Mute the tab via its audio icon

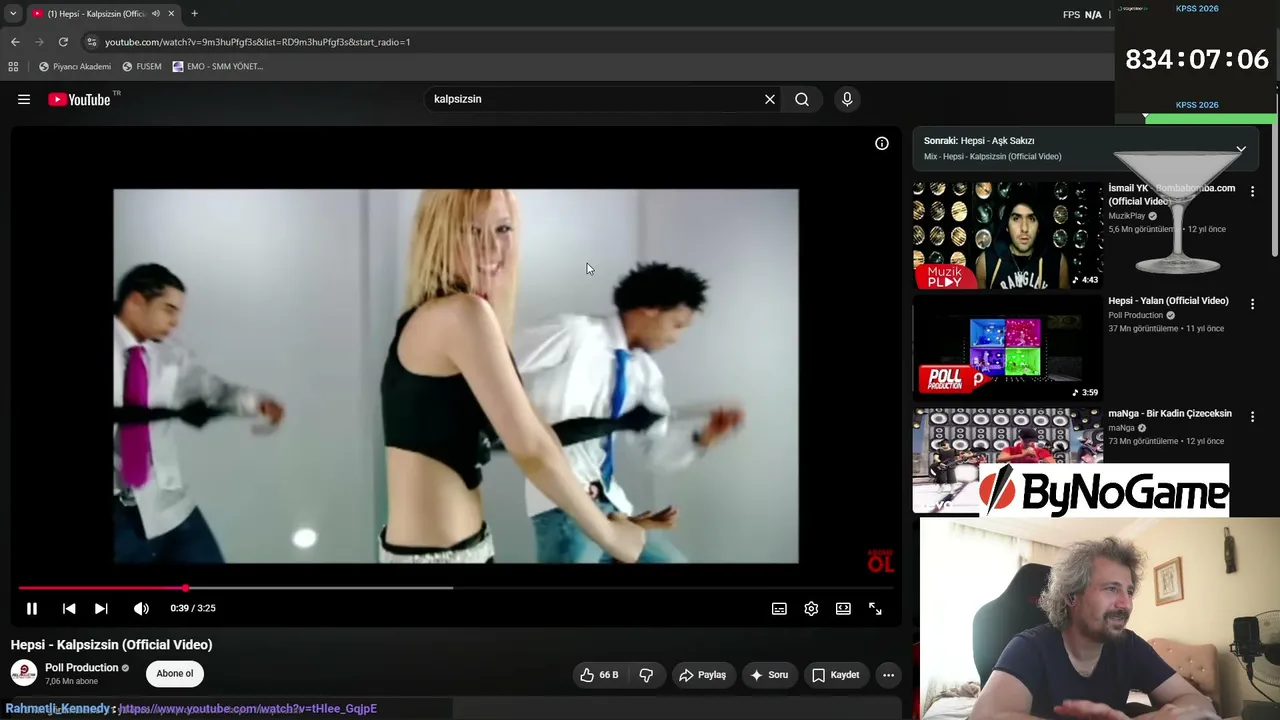click(x=156, y=14)
